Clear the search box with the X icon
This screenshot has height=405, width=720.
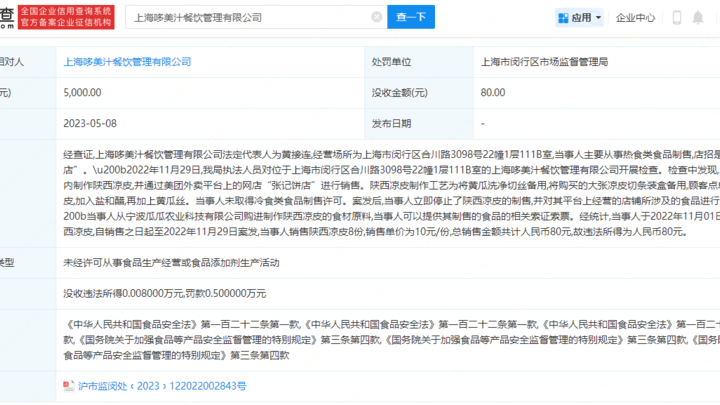click(x=377, y=17)
